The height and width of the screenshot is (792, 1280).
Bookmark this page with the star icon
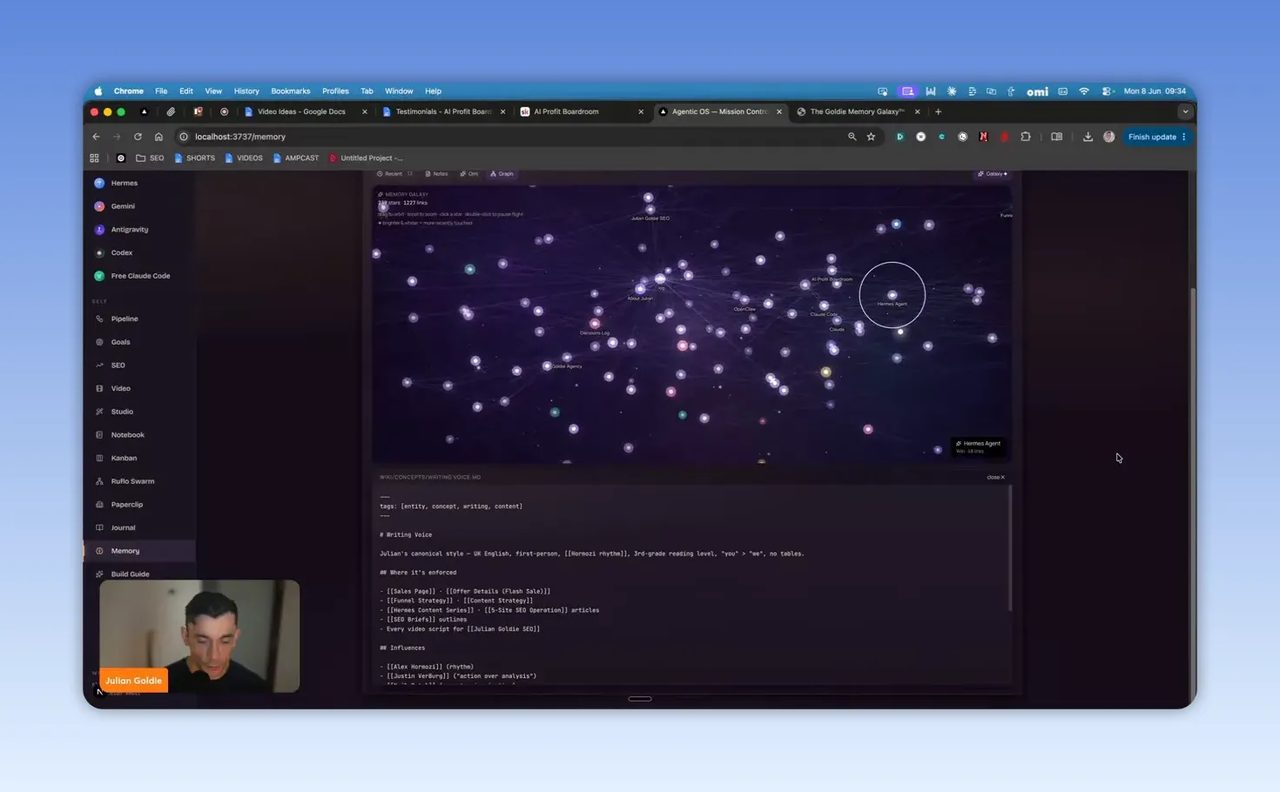[x=871, y=137]
